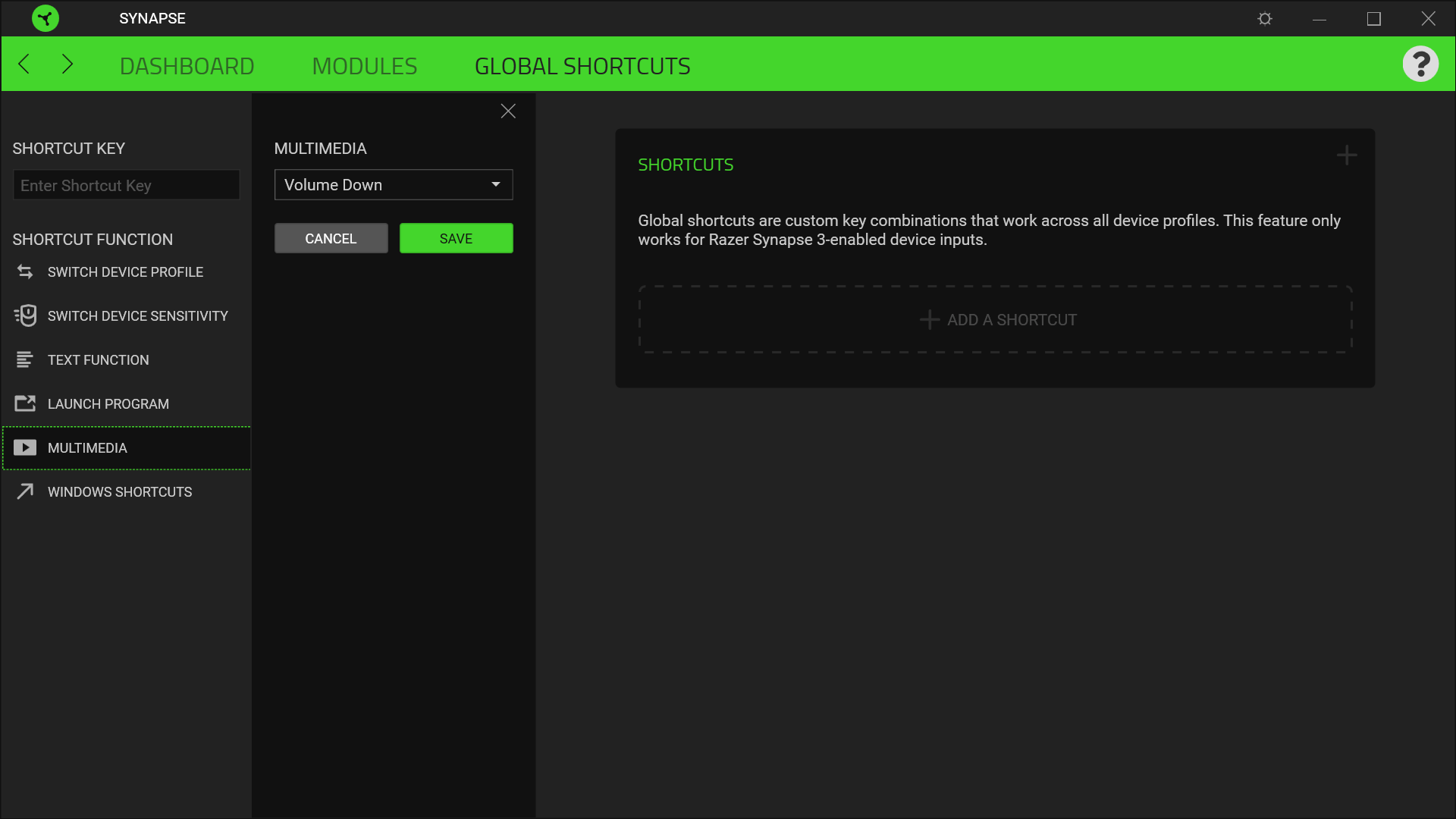The image size is (1456, 819).
Task: Click the Switch Device Profile arrows icon
Action: tap(25, 271)
